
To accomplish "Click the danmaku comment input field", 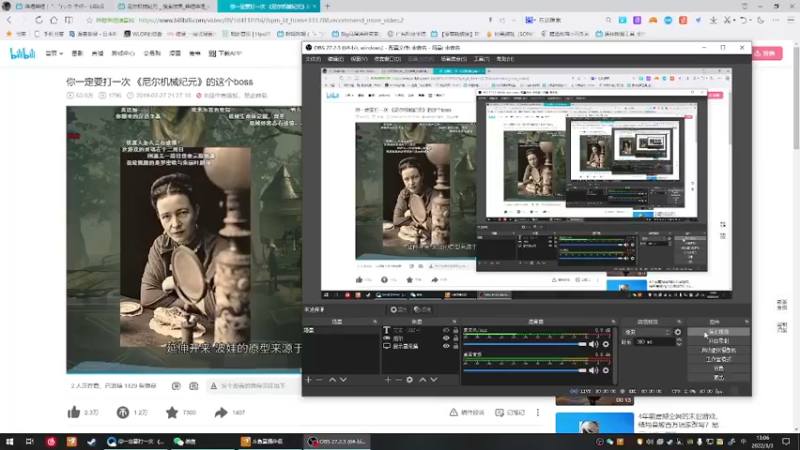I will (255, 386).
